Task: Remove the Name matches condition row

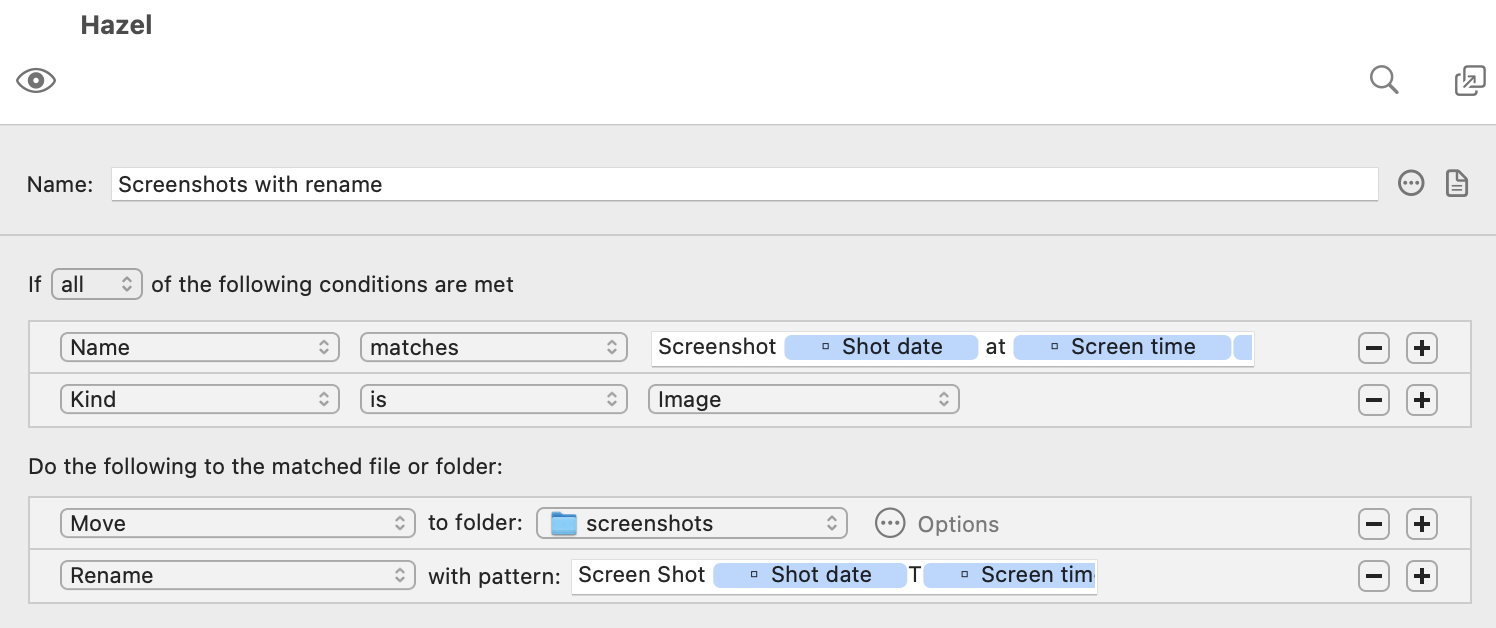Action: pos(1374,348)
